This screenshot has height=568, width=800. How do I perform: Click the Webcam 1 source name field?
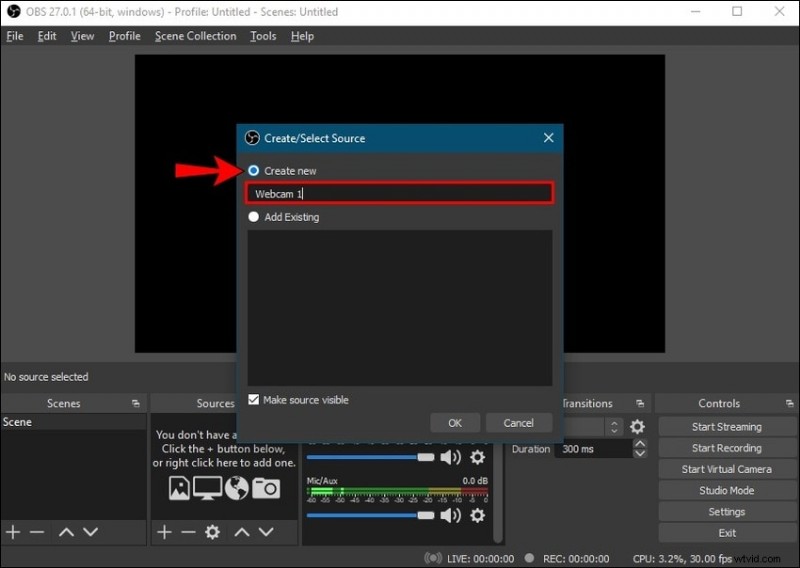pyautogui.click(x=400, y=193)
